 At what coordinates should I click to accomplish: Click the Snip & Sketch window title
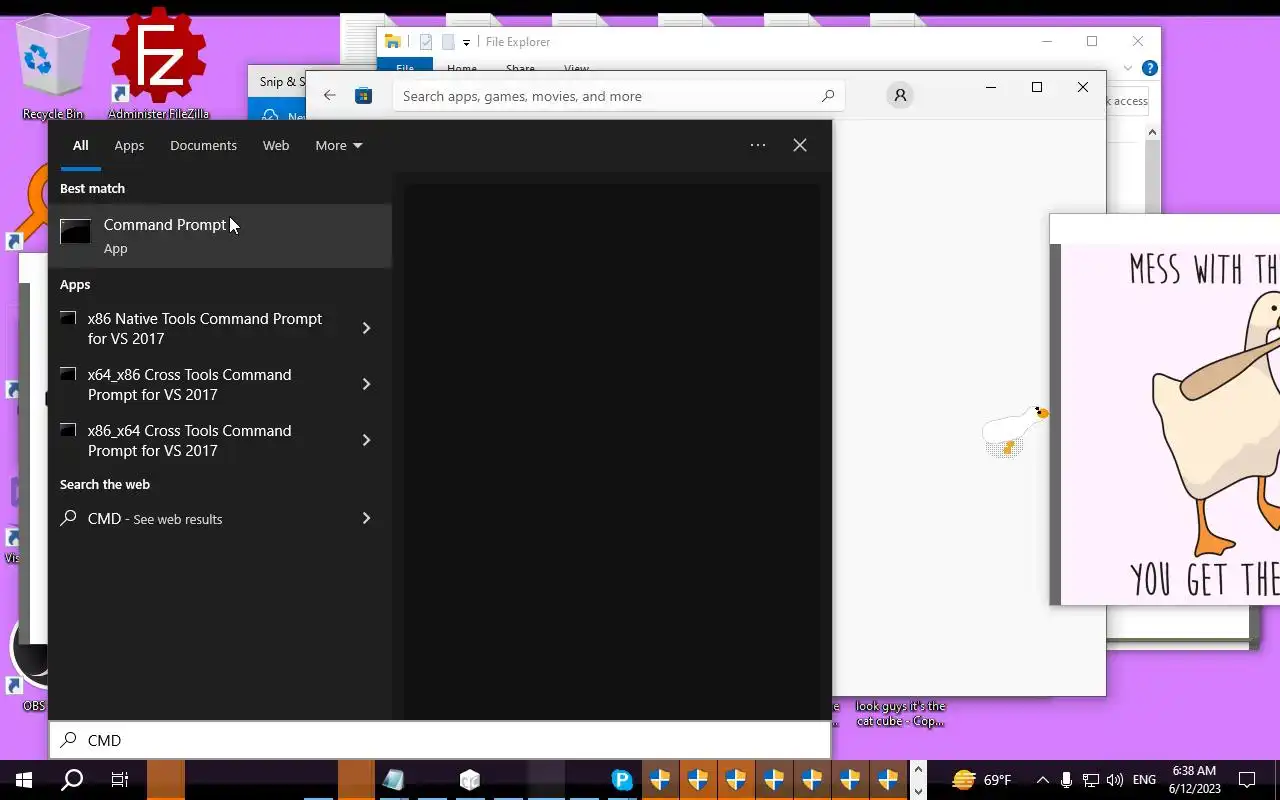[x=281, y=82]
